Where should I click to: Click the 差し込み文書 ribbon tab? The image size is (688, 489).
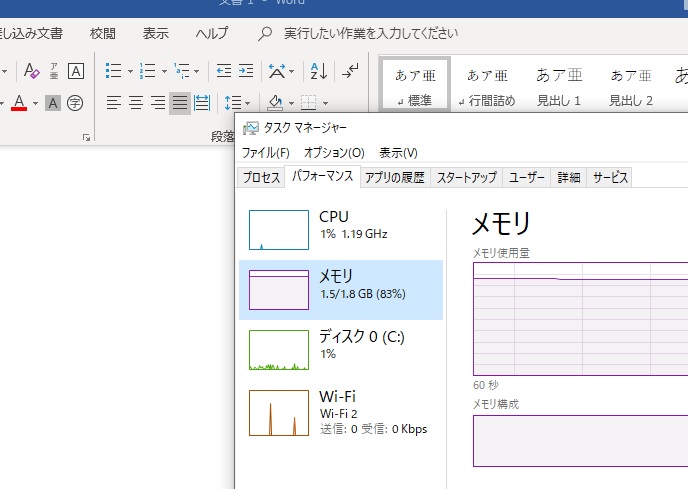31,33
